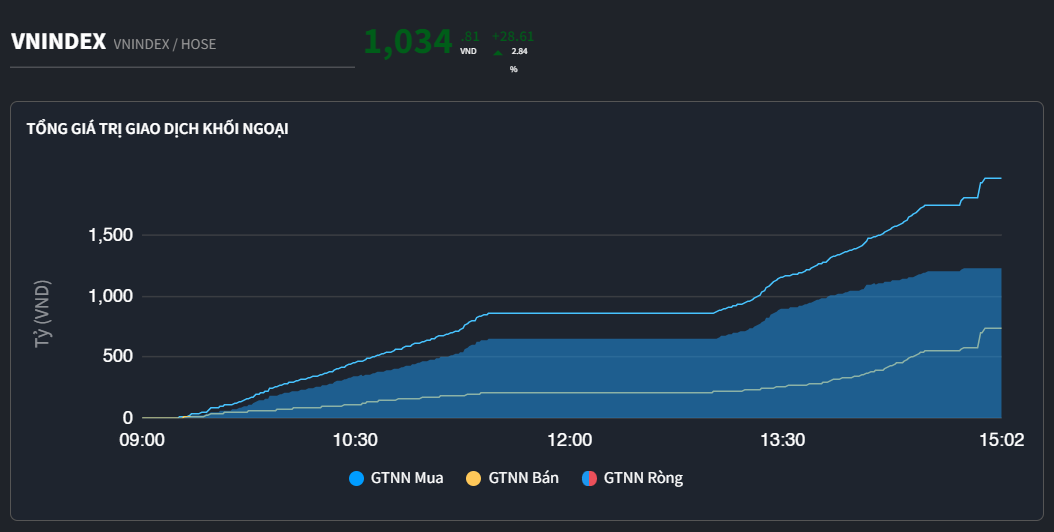Click the 10:30 time axis label
This screenshot has height=532, width=1054.
355,440
